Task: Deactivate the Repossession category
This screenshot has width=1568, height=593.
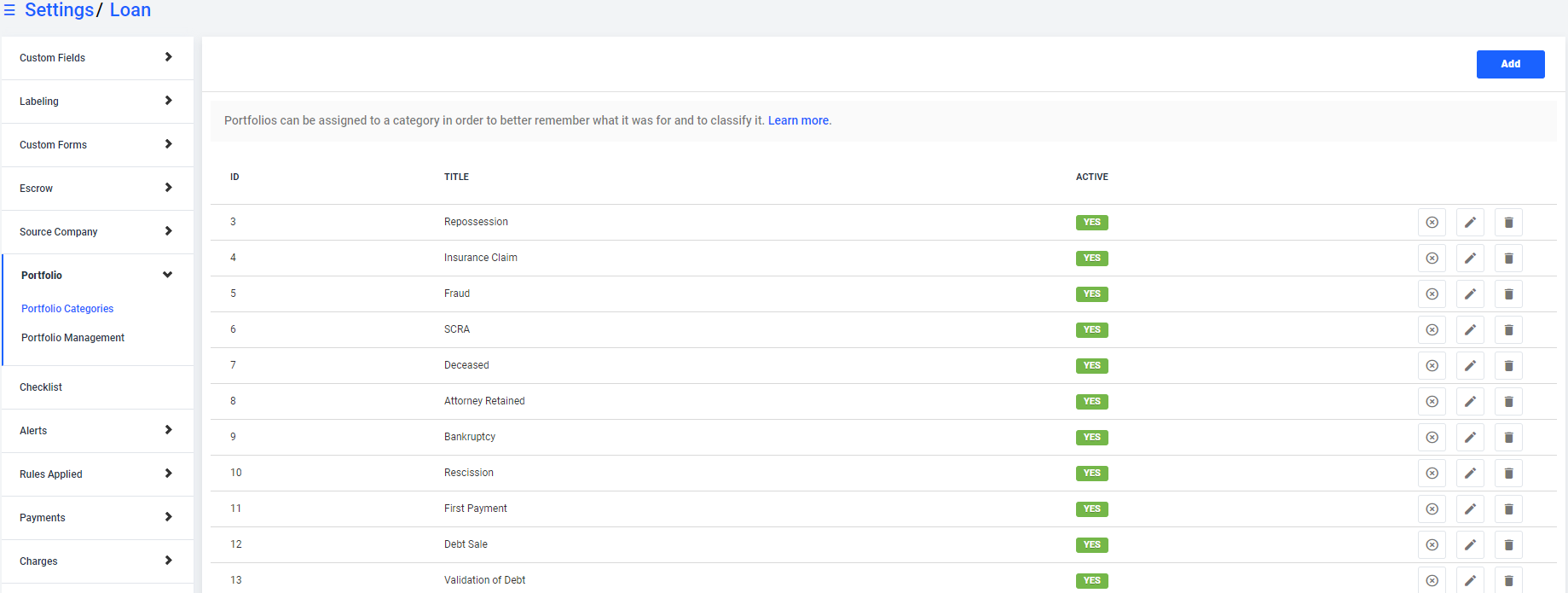Action: pos(1432,223)
